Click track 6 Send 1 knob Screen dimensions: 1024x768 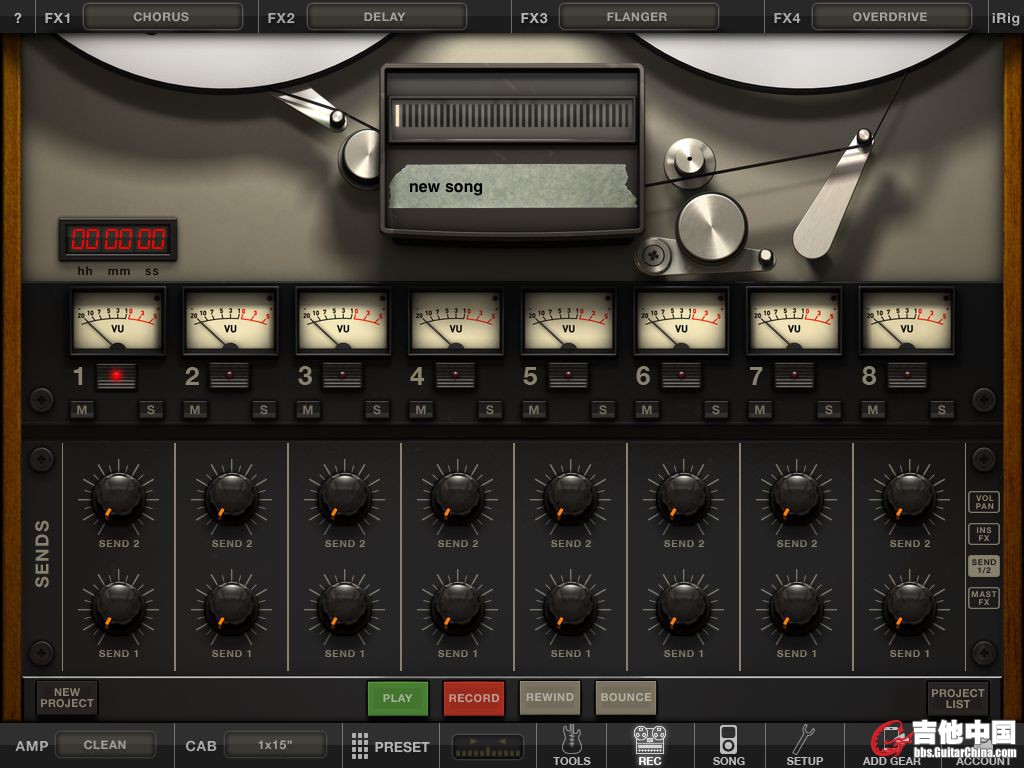pos(683,609)
